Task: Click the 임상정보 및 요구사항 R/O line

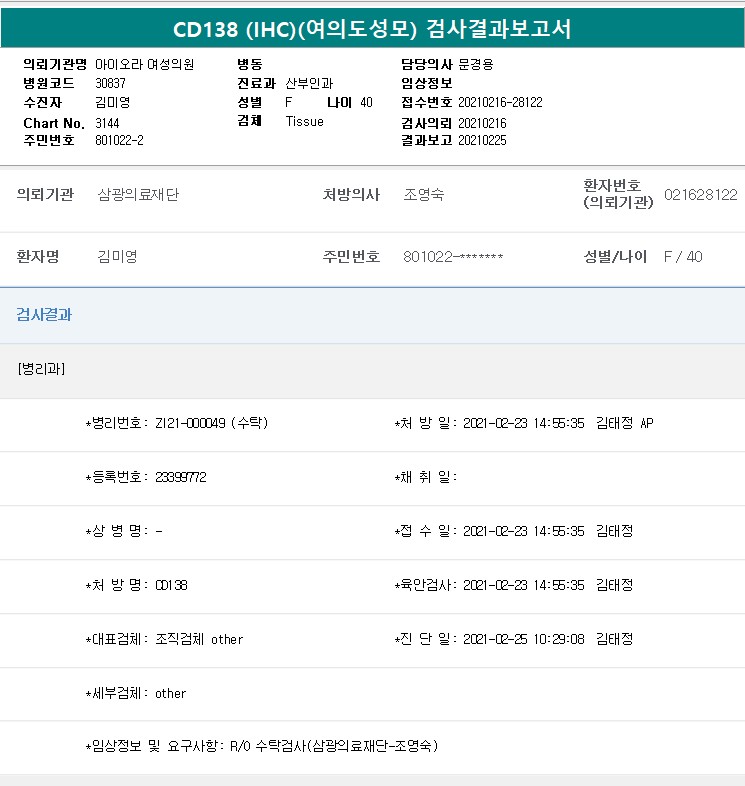Action: pos(262,746)
